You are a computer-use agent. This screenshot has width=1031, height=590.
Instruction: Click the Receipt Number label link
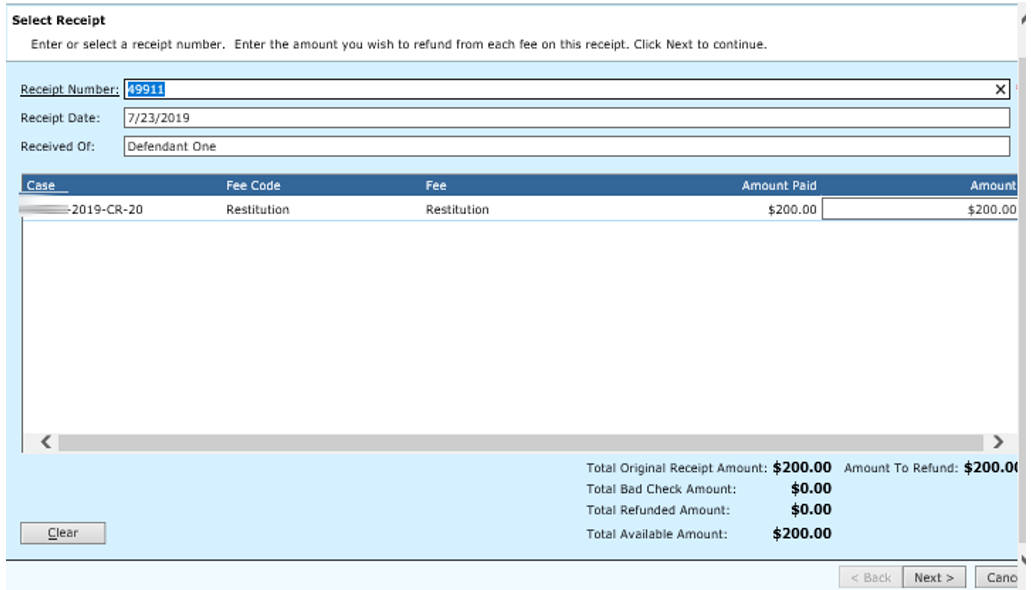[70, 90]
